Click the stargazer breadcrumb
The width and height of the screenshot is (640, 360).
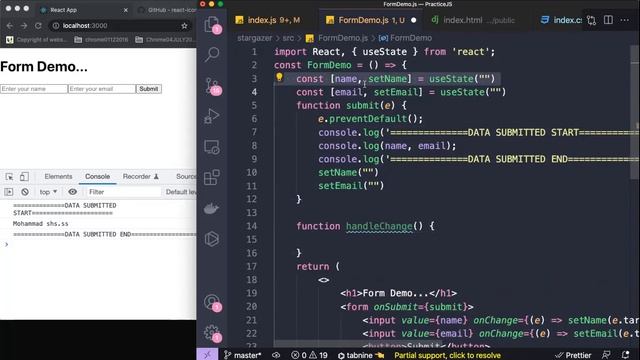point(254,38)
